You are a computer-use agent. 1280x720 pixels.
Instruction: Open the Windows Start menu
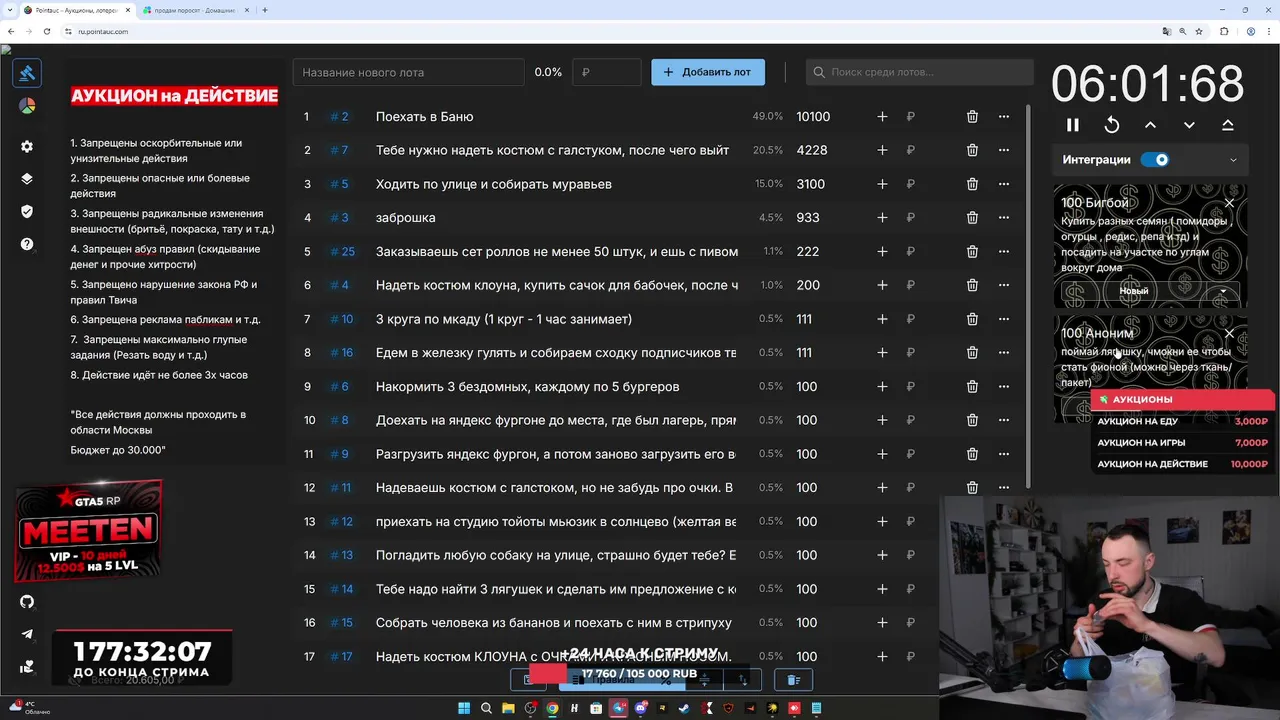[464, 709]
